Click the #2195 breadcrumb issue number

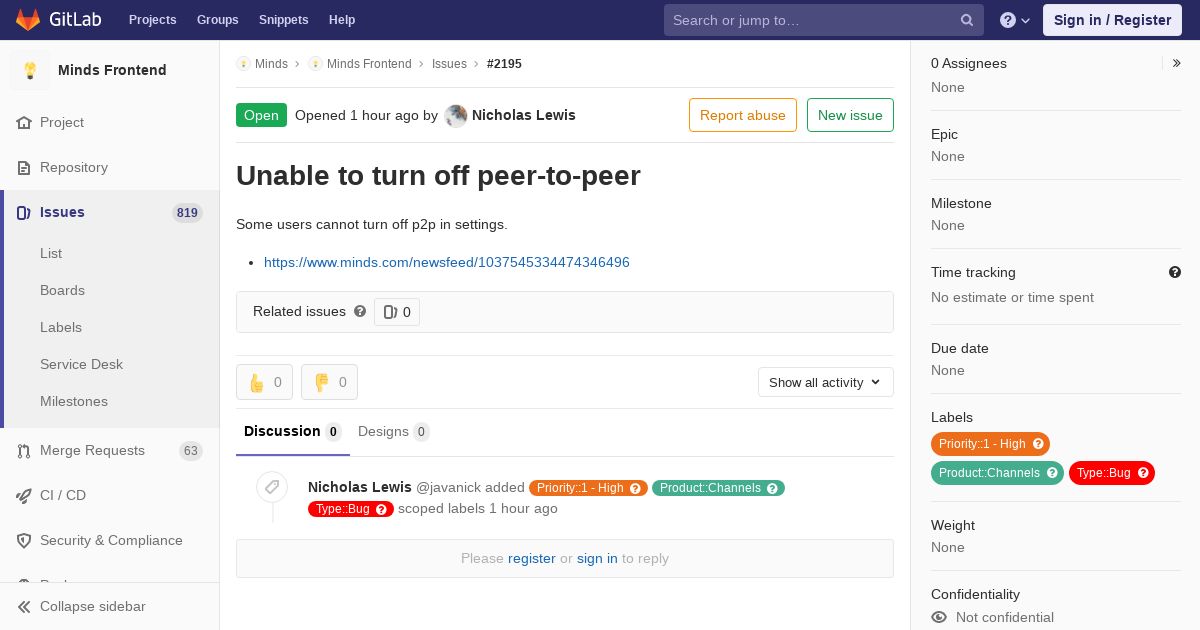pyautogui.click(x=504, y=64)
